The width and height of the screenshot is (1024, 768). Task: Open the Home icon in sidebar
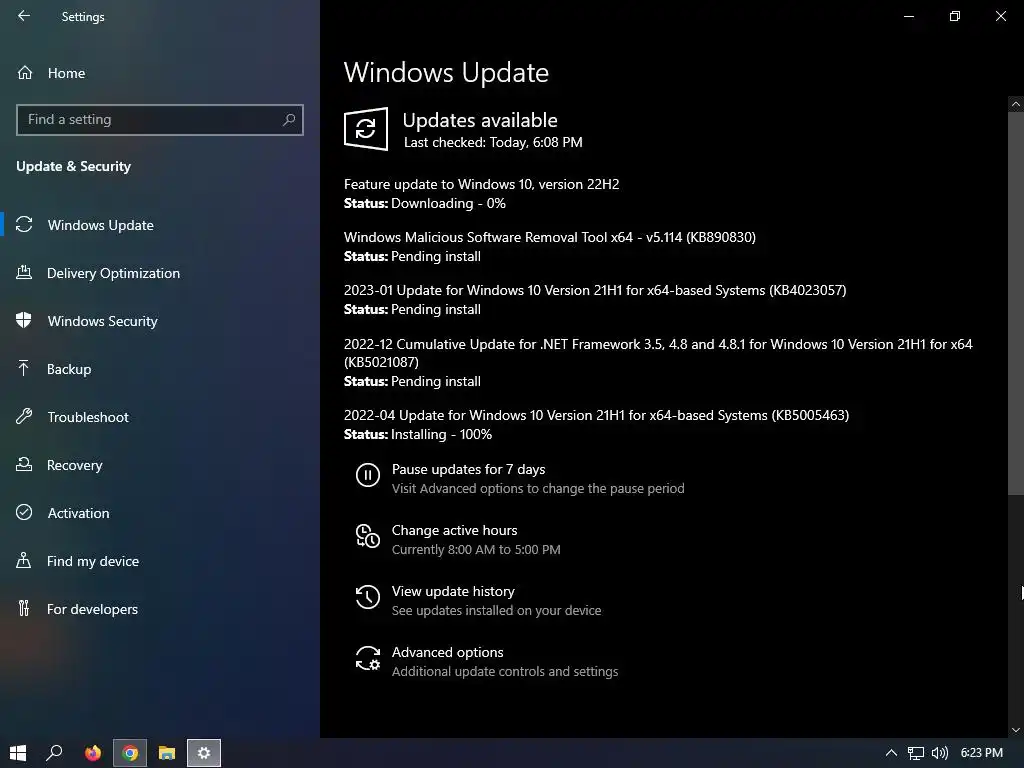(25, 72)
